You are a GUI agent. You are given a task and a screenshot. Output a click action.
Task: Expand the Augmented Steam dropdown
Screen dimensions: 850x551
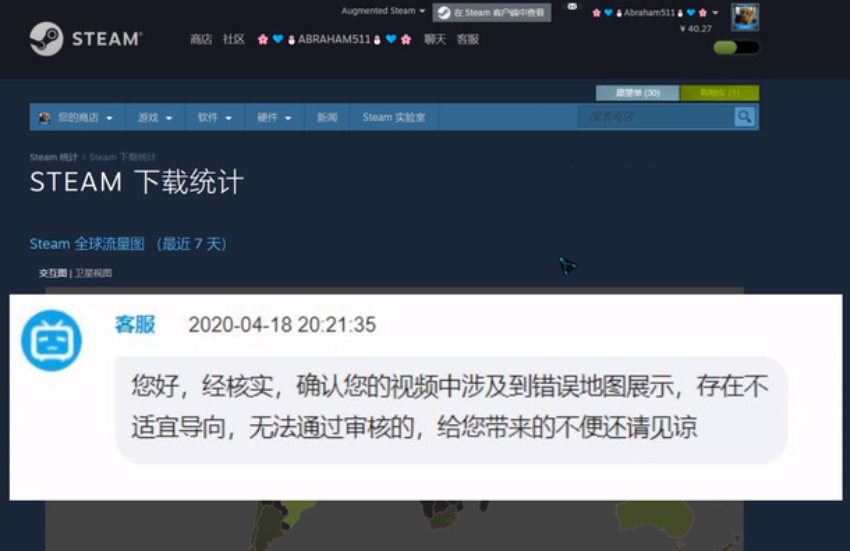point(383,11)
